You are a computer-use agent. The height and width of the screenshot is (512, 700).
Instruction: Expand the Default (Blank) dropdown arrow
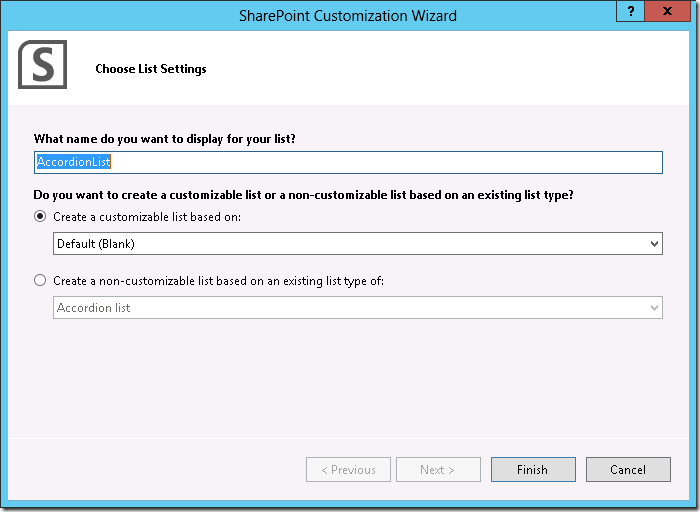[654, 243]
